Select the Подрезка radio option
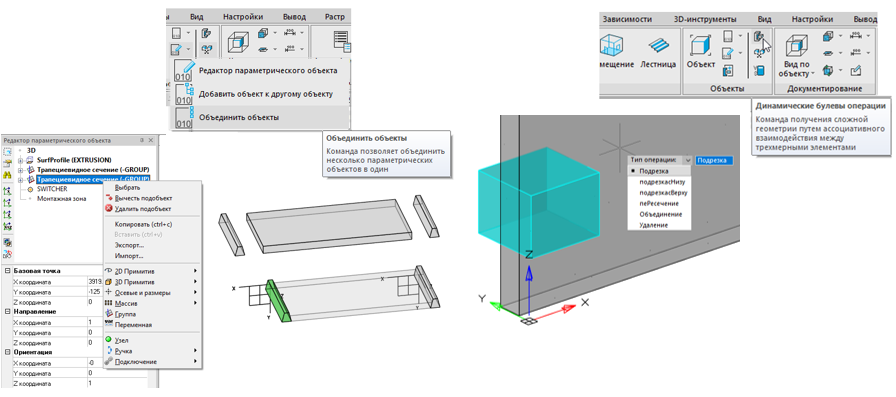 tap(659, 171)
